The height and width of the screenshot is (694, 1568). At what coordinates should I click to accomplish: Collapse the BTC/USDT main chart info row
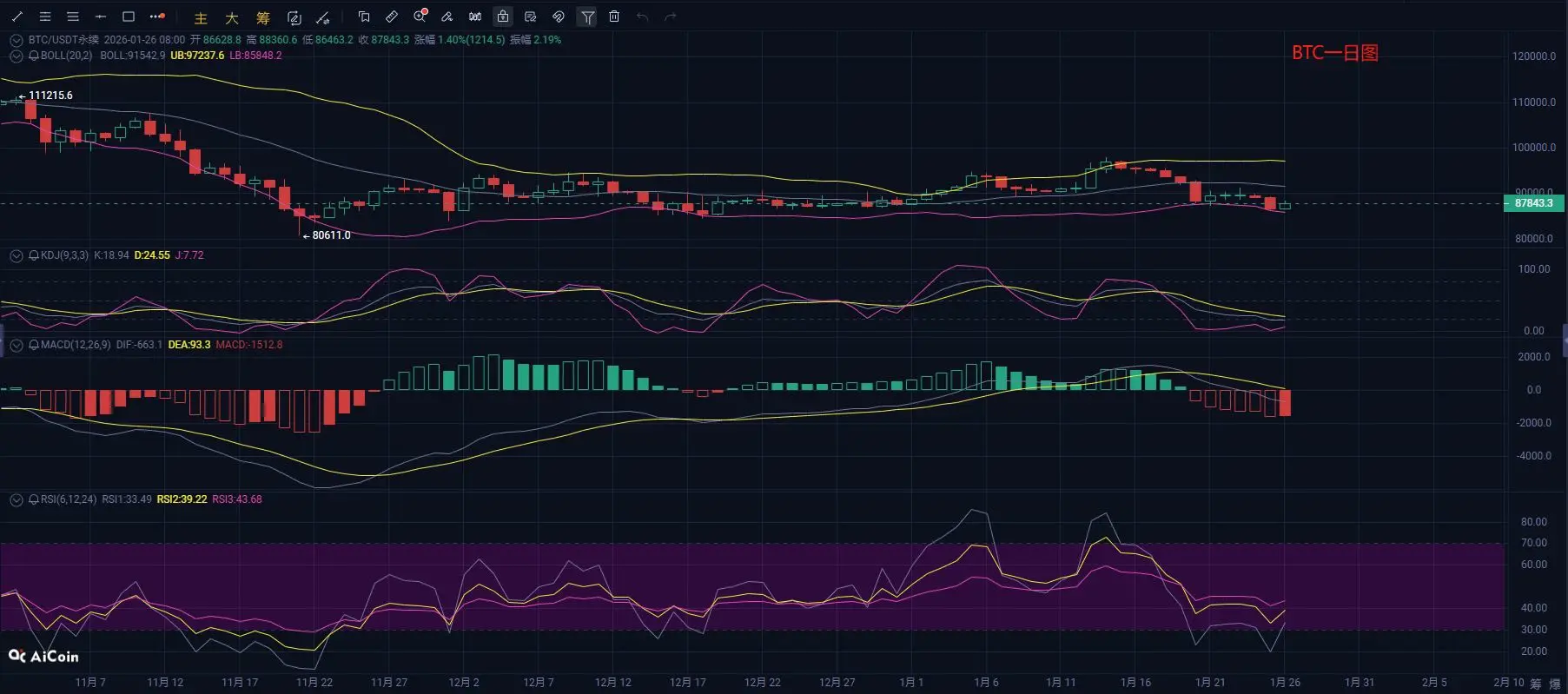pyautogui.click(x=16, y=40)
